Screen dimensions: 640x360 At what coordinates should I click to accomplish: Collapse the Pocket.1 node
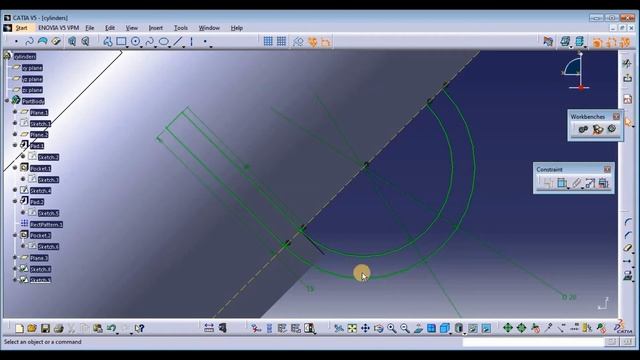(x=15, y=167)
